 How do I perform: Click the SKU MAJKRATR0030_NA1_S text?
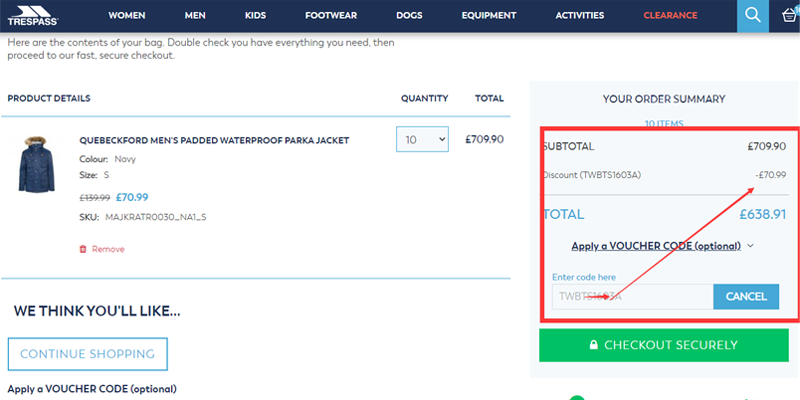(x=143, y=217)
